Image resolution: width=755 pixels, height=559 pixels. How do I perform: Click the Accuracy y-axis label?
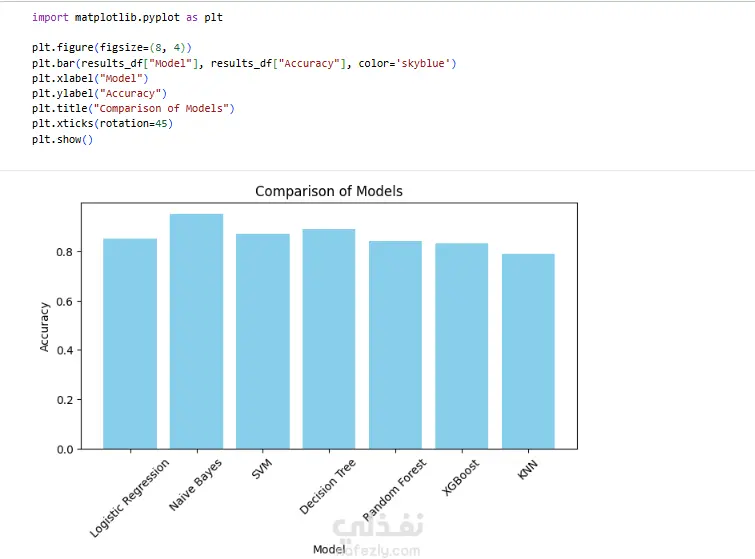pyautogui.click(x=44, y=327)
